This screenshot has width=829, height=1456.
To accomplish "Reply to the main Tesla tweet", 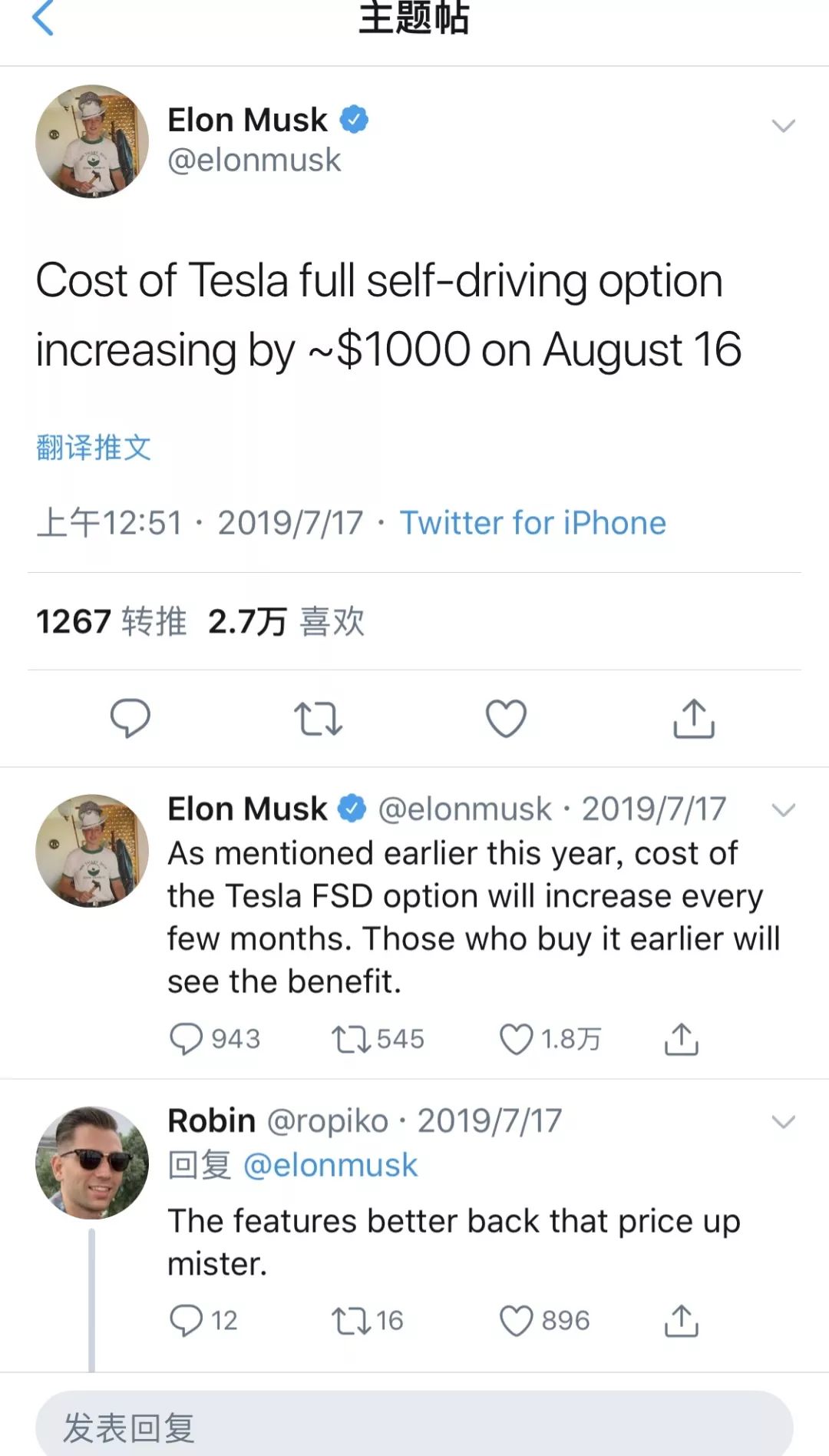I will point(130,718).
